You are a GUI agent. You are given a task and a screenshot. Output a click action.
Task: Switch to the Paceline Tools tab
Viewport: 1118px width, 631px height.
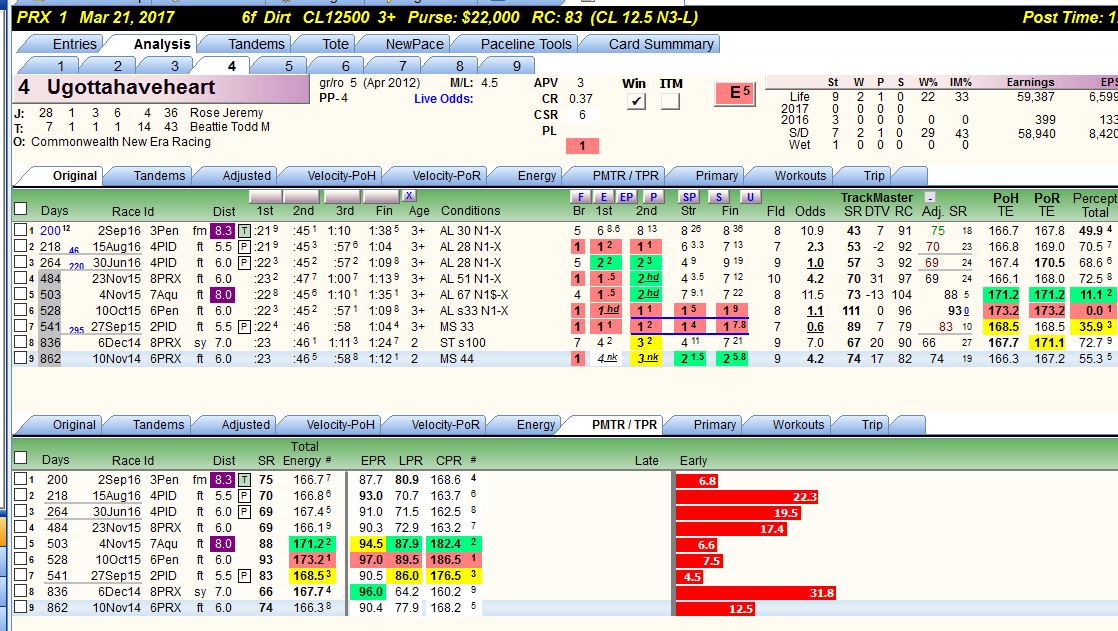526,44
